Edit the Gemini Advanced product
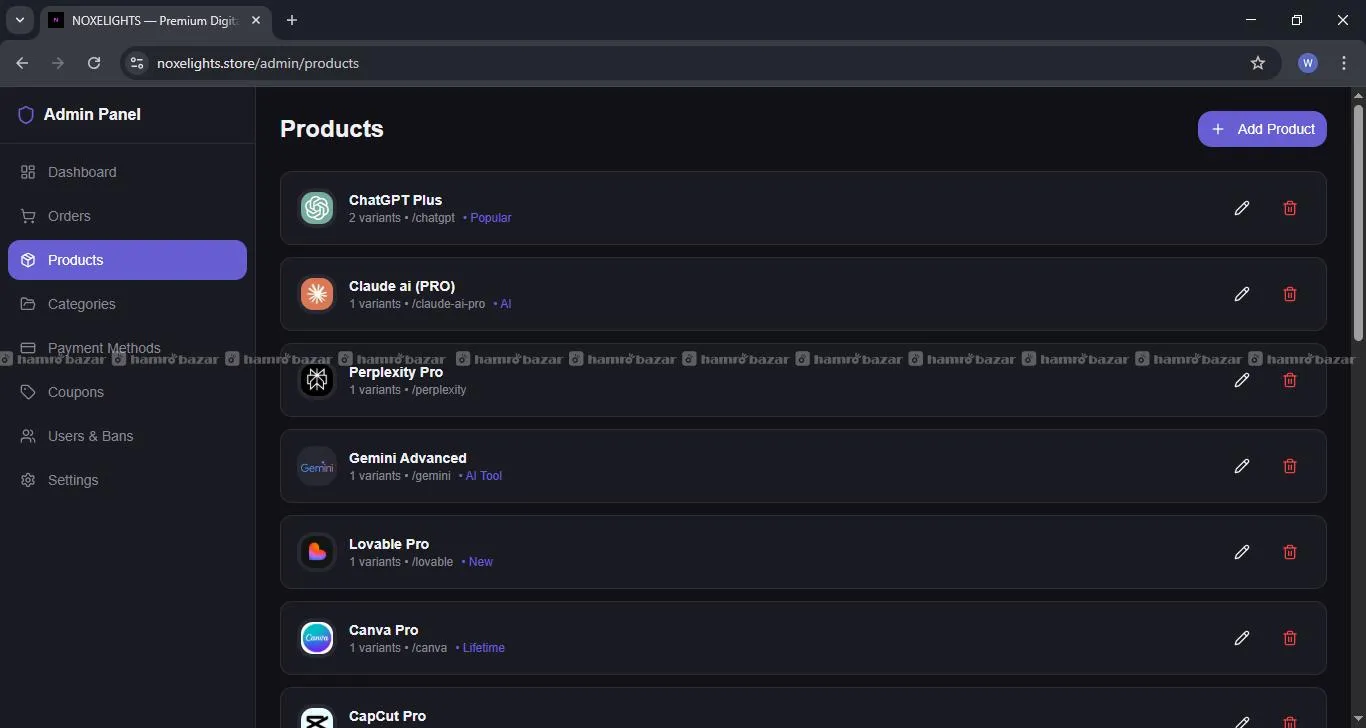This screenshot has height=728, width=1366. tap(1241, 466)
